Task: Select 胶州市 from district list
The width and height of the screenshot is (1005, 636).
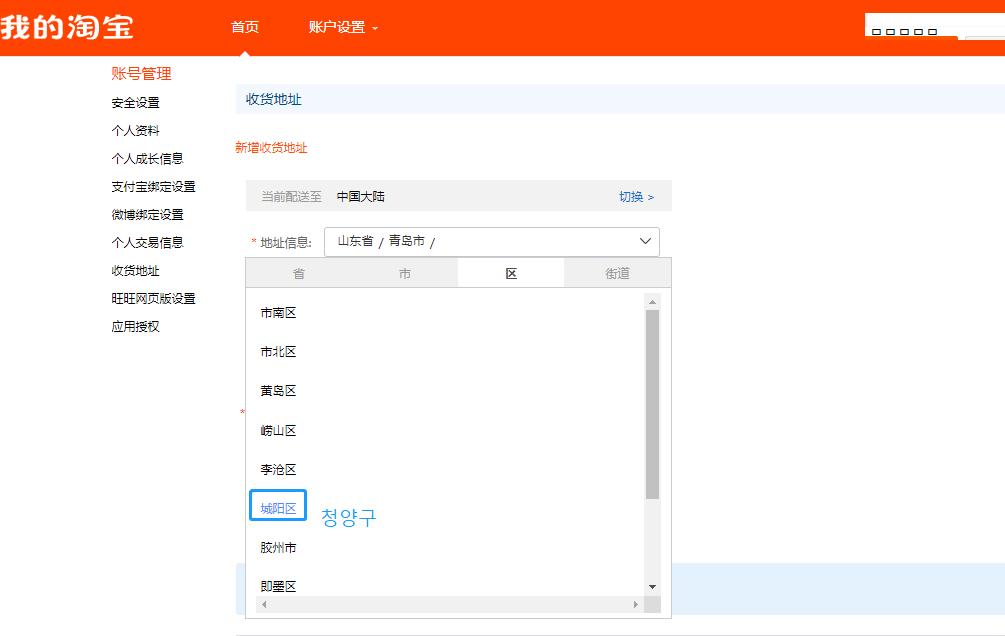Action: [278, 548]
